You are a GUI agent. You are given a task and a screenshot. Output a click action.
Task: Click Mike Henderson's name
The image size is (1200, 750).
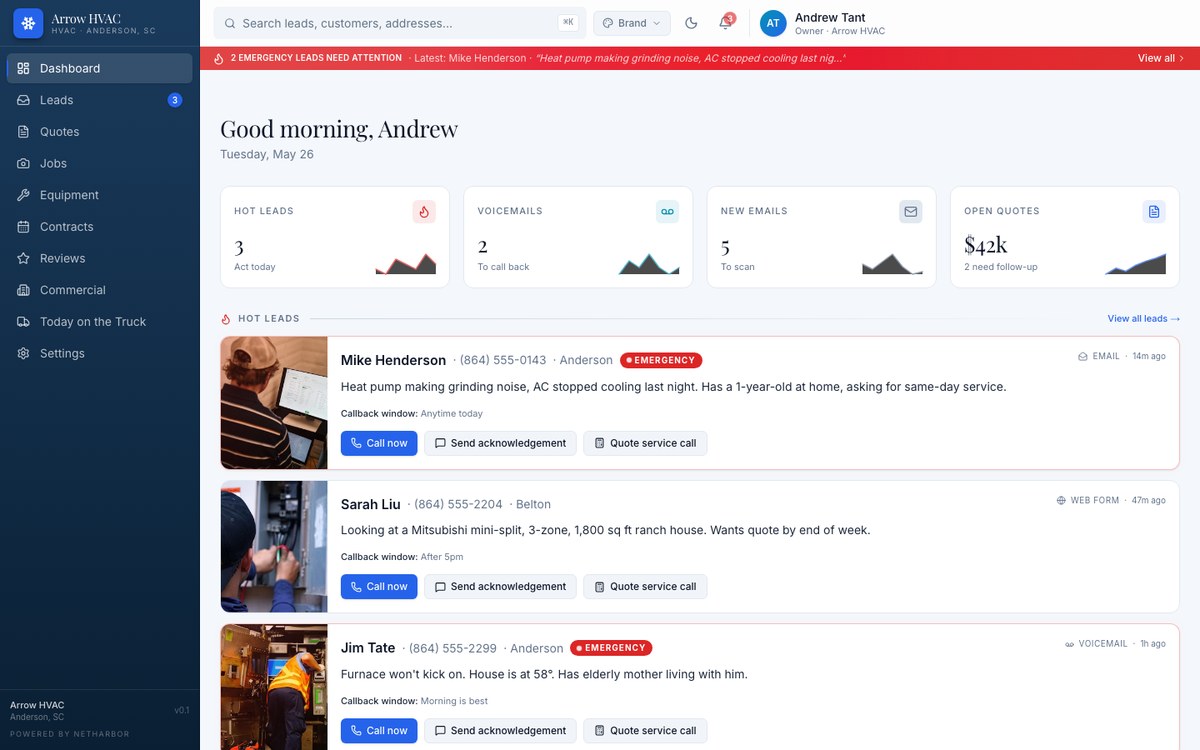tap(393, 360)
